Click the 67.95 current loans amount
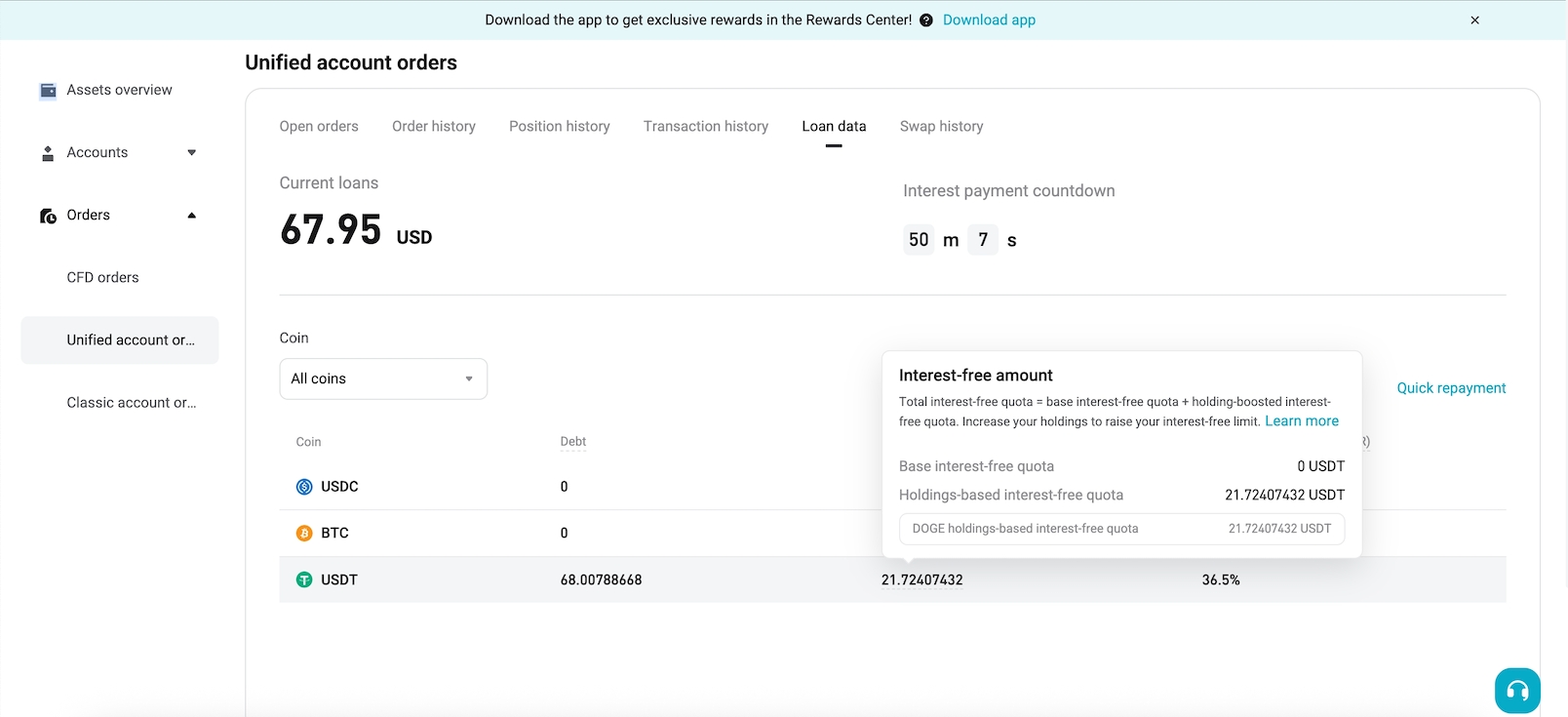This screenshot has height=717, width=1568. coord(331,230)
